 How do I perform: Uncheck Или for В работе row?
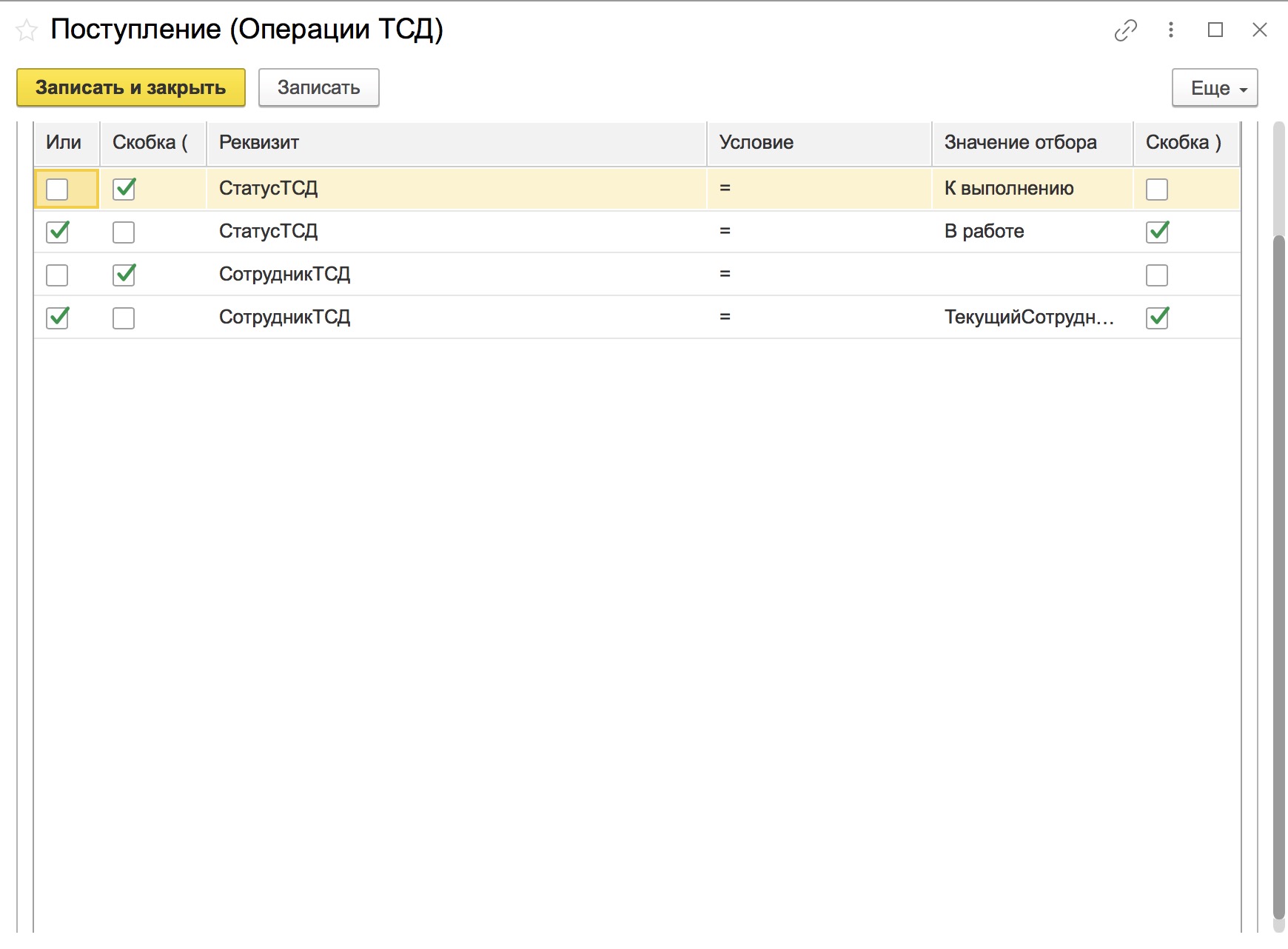[x=57, y=232]
